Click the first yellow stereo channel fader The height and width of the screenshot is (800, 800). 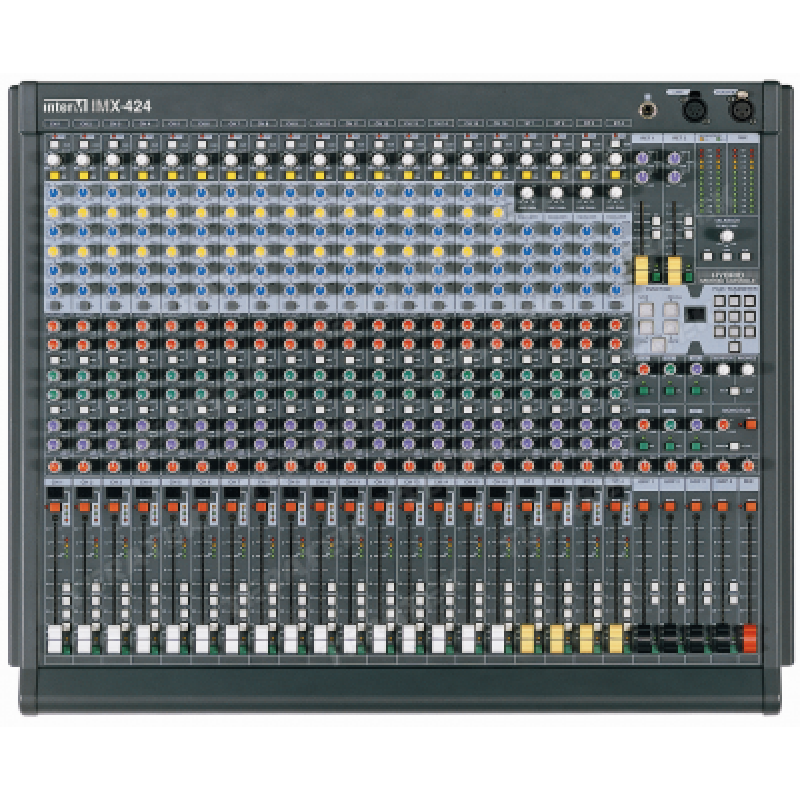529,636
